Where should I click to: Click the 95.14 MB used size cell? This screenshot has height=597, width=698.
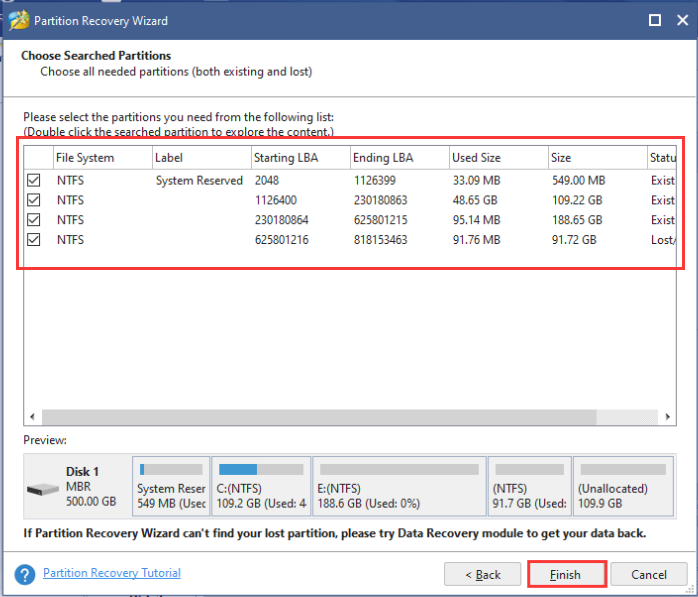click(476, 220)
